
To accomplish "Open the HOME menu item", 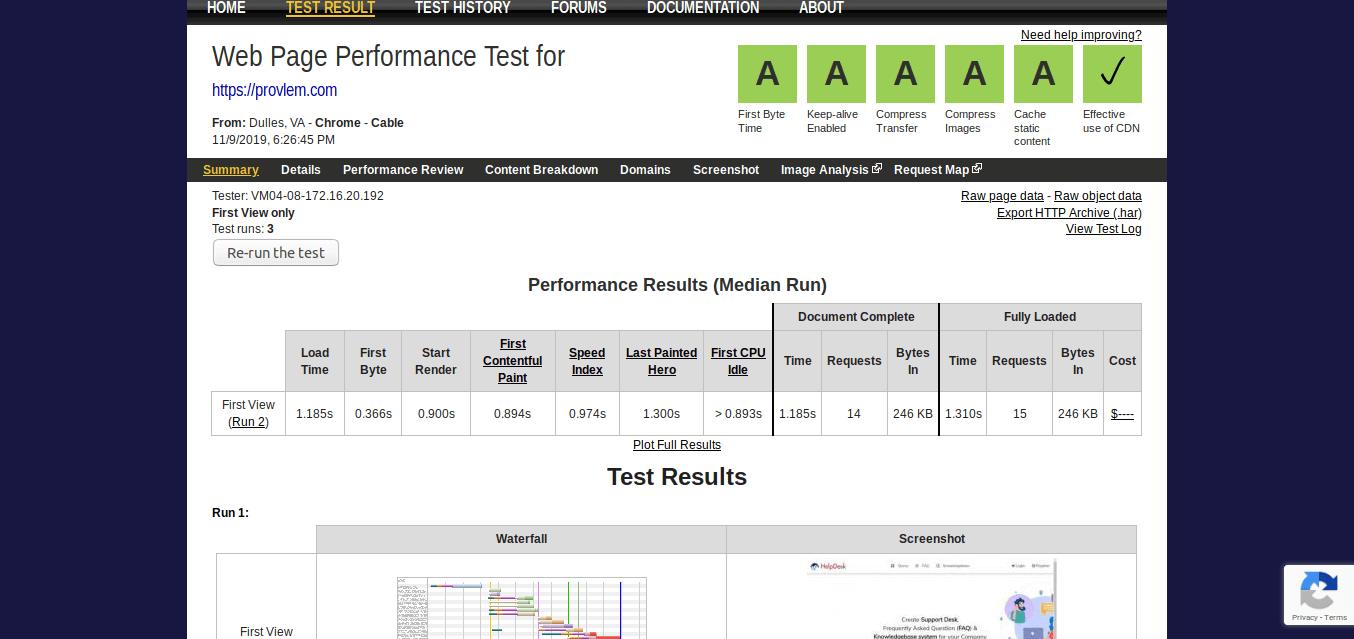I will (x=226, y=8).
